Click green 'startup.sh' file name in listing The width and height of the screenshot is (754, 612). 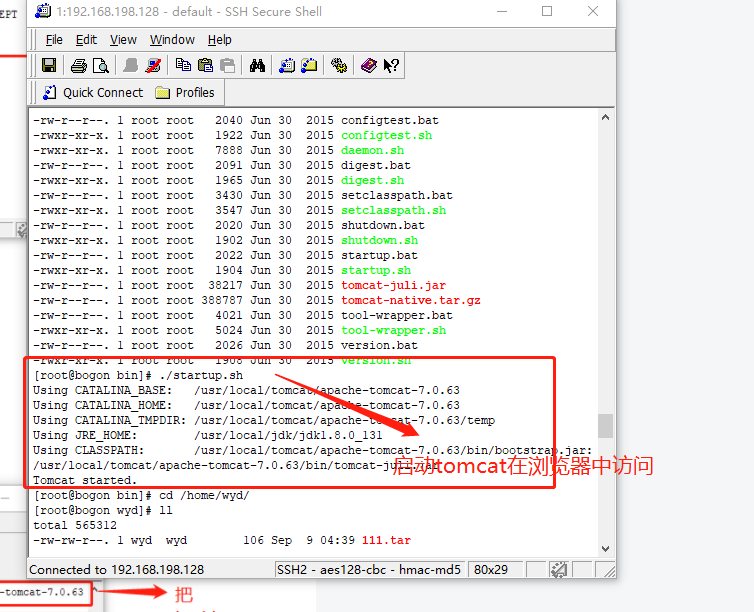coord(376,270)
